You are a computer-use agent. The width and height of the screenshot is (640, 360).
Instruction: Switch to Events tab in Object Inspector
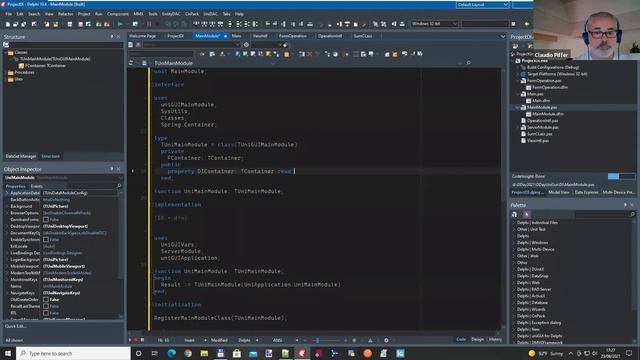[37, 186]
